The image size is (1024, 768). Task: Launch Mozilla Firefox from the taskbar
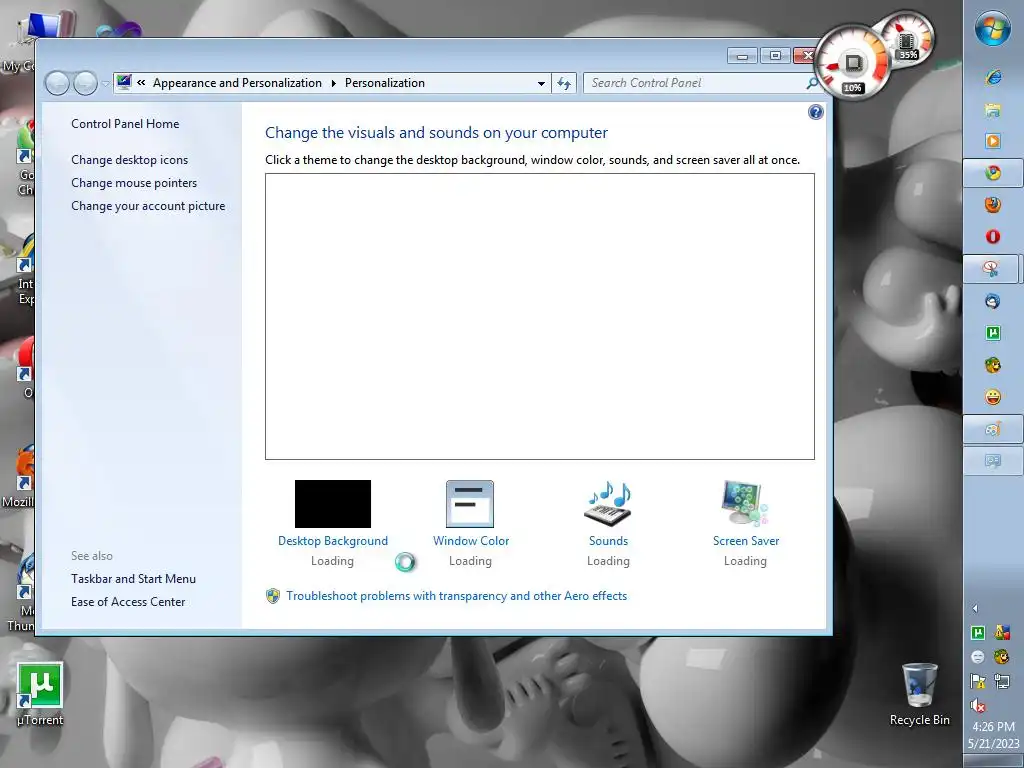(x=993, y=204)
